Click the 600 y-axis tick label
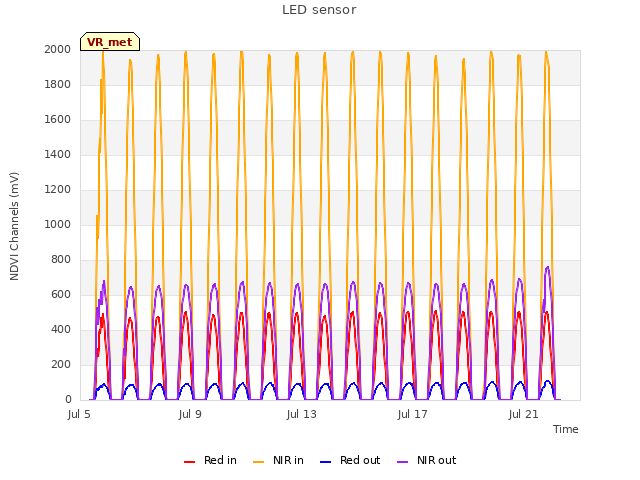640x480 pixels. (x=61, y=294)
